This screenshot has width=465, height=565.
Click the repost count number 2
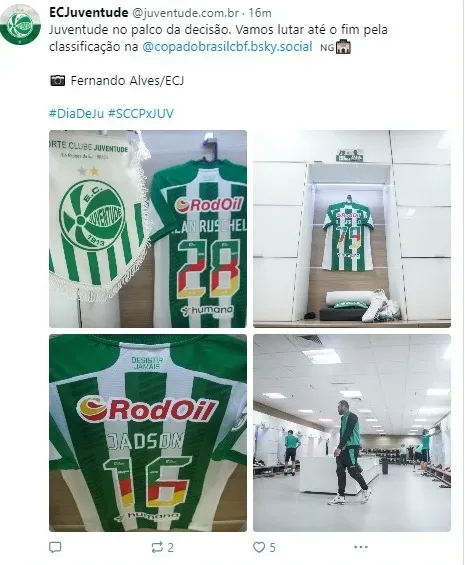[x=170, y=548]
